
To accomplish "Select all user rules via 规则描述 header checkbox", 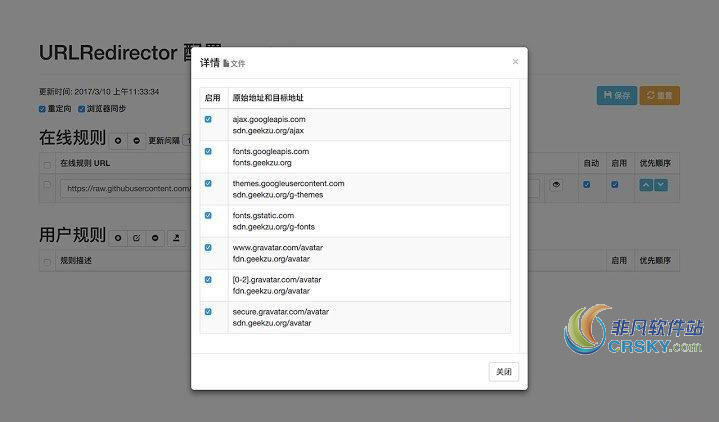I will (x=47, y=261).
